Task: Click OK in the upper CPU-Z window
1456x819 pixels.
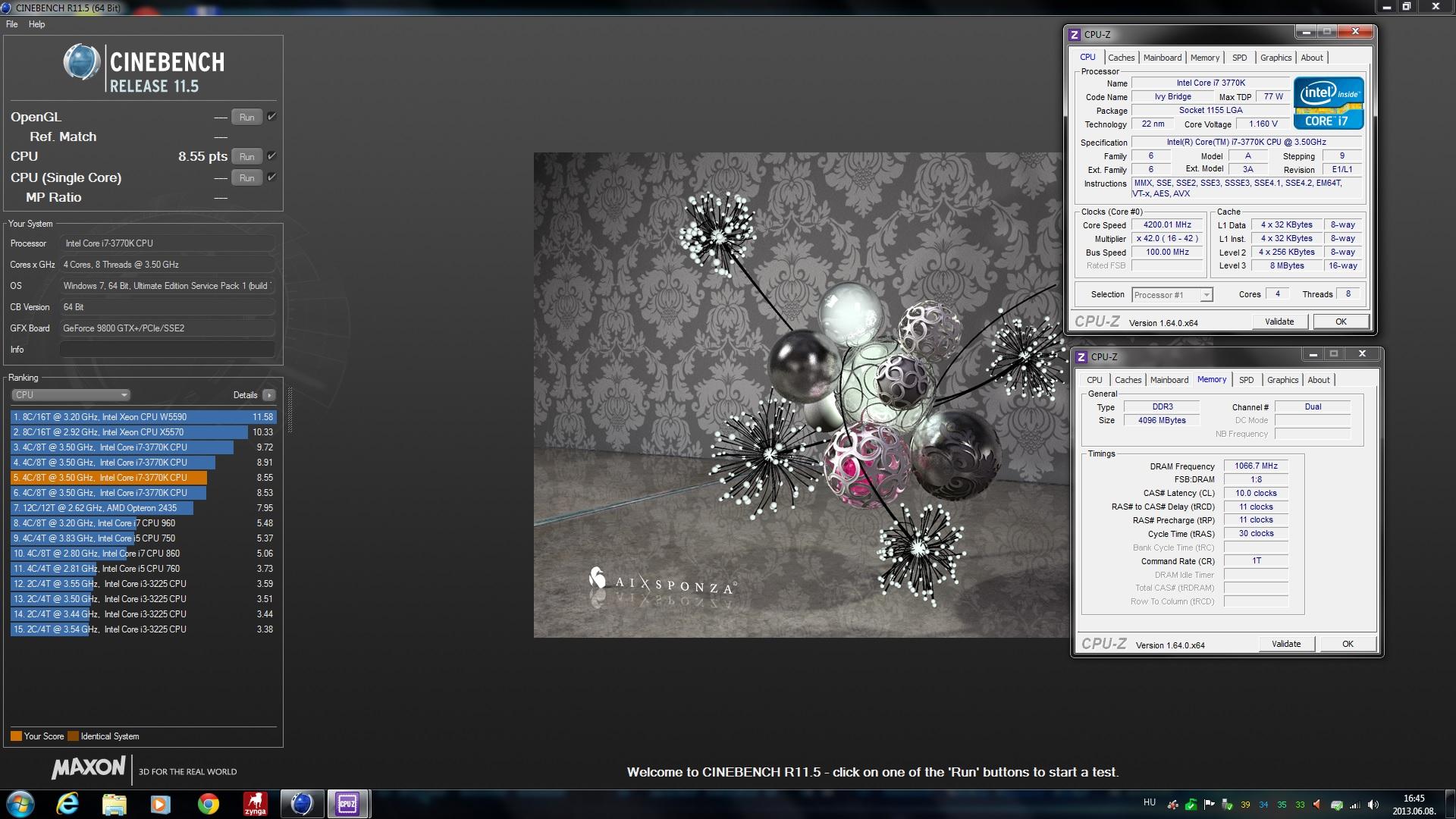Action: 1341,322
